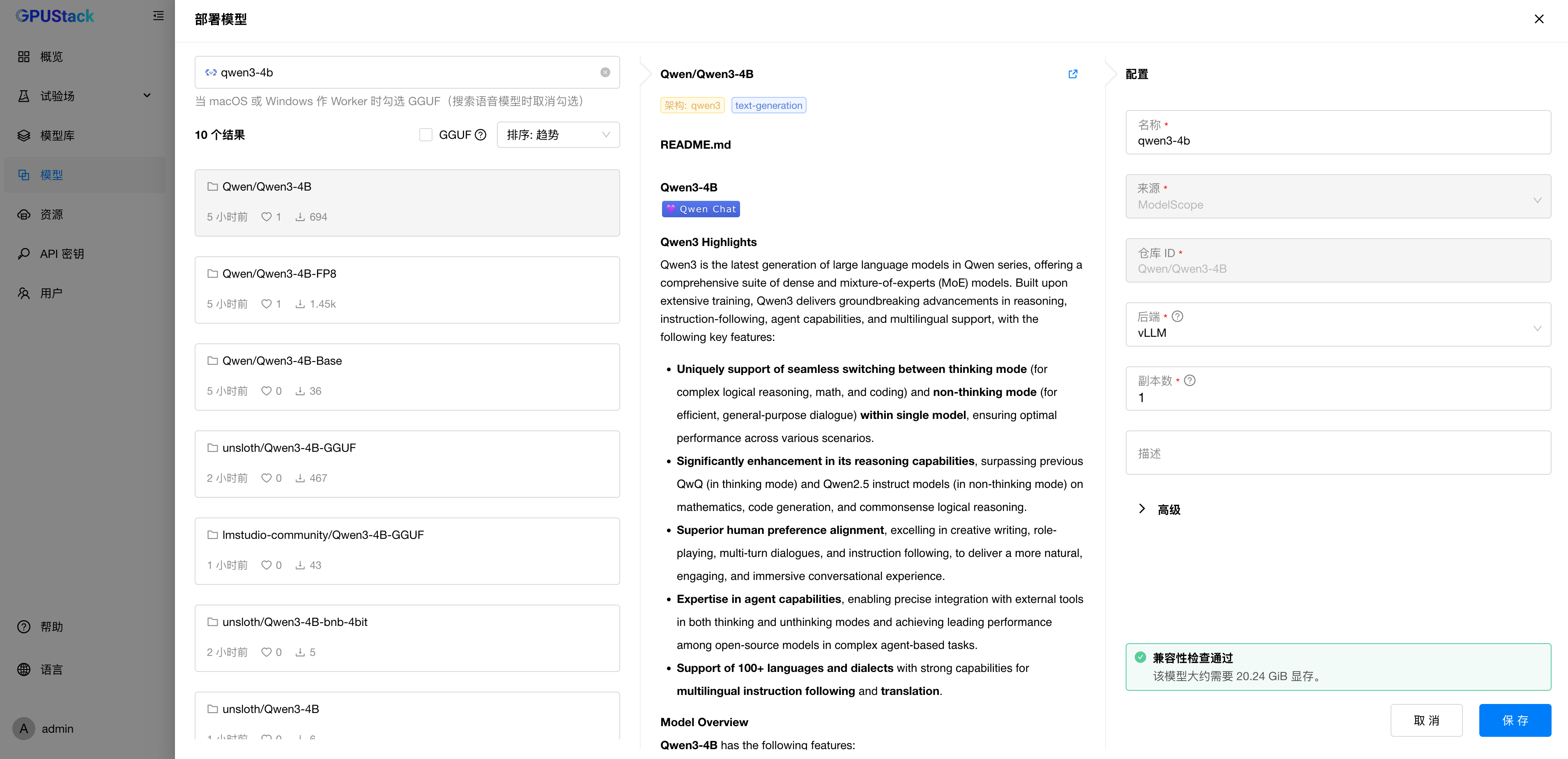The height and width of the screenshot is (759, 1568).
Task: Click the 名称 name input field
Action: [1338, 133]
